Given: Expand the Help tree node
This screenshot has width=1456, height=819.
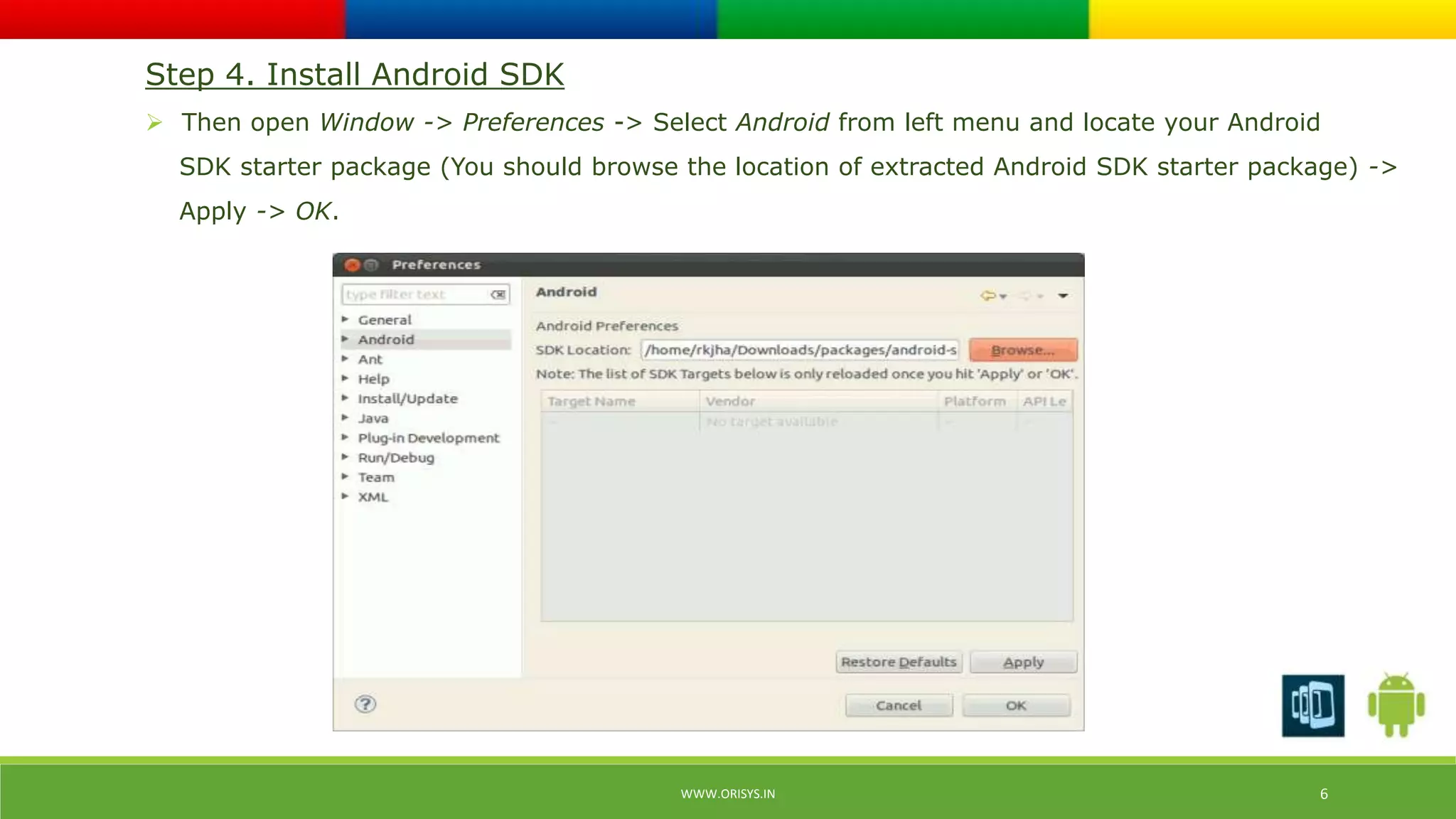Looking at the screenshot, I should click(x=345, y=378).
